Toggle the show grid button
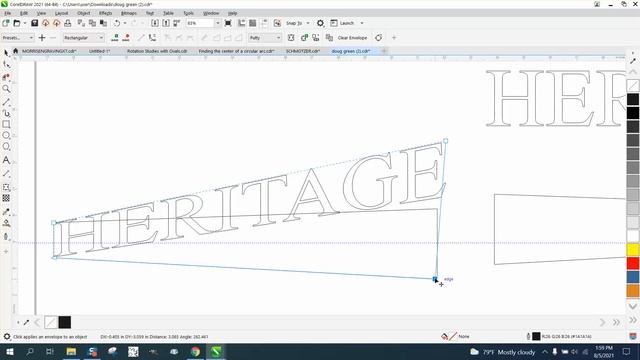The image size is (640, 360). [253, 23]
